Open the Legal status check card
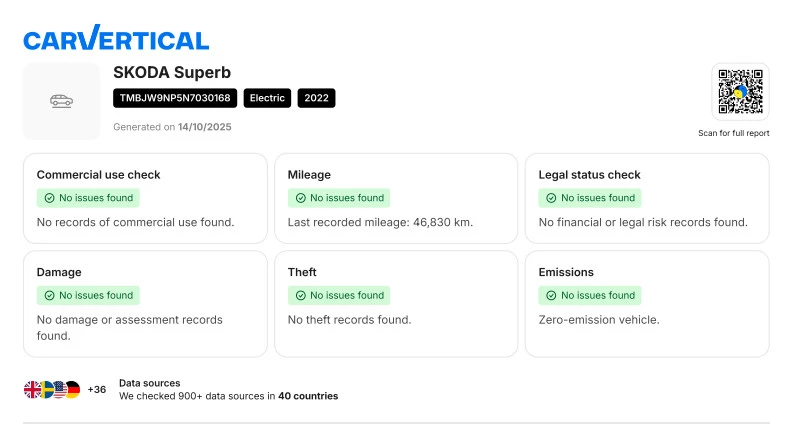The image size is (790, 430). 646,198
